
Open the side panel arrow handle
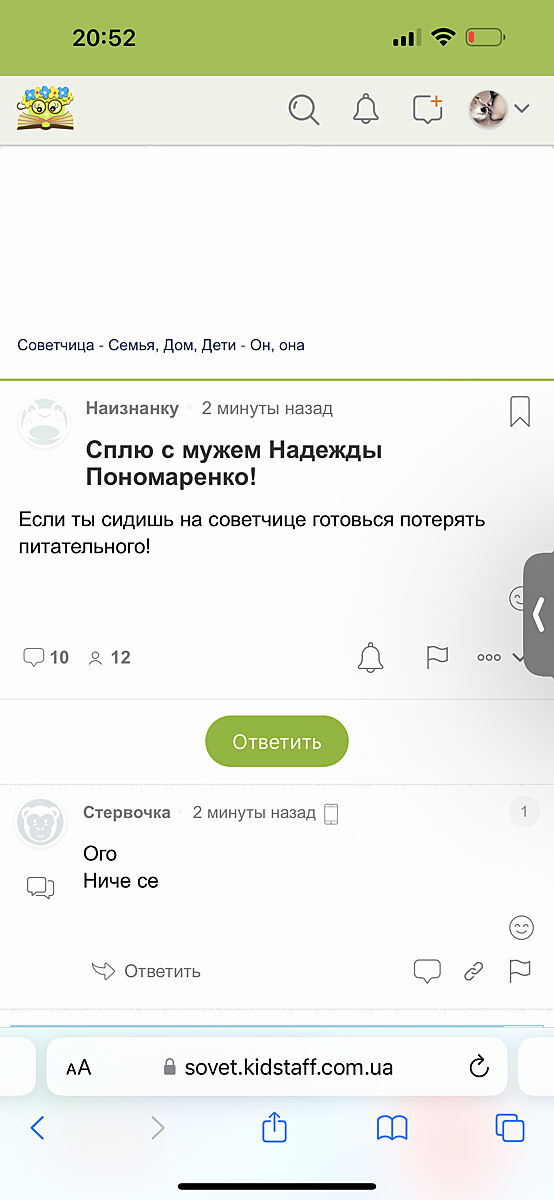coord(539,614)
